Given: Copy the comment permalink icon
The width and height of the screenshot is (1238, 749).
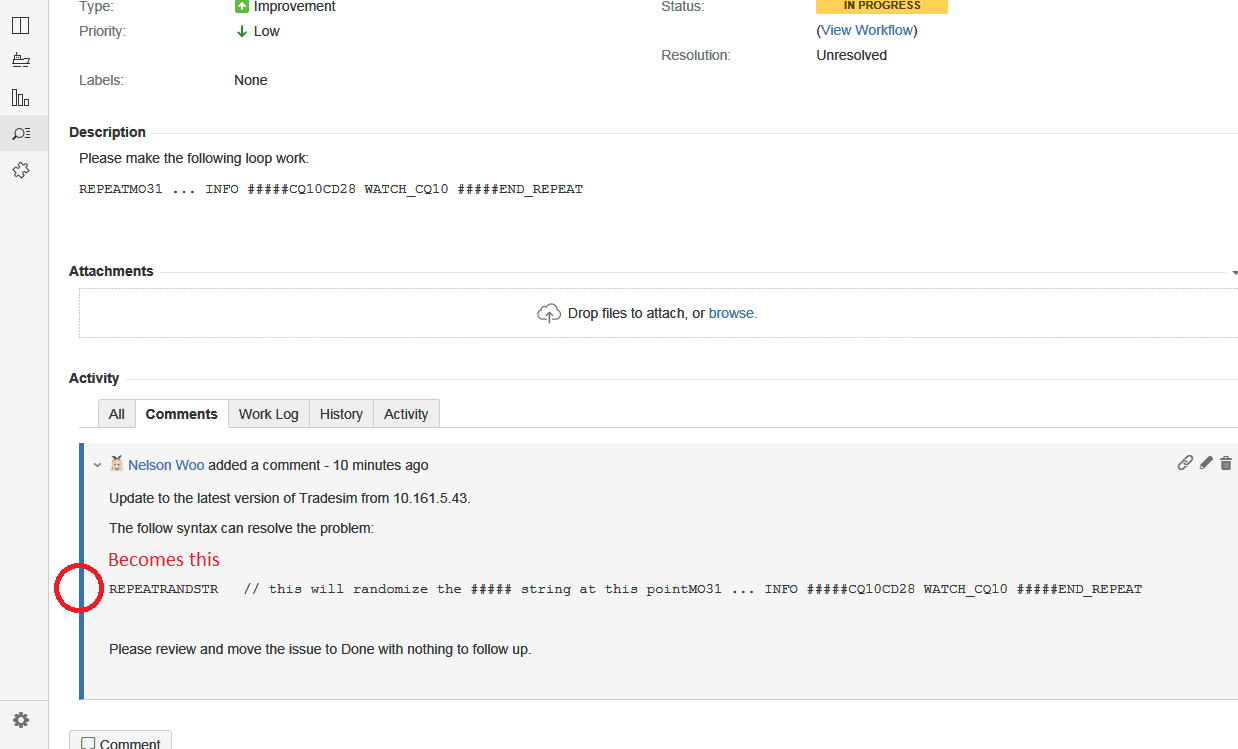Looking at the screenshot, I should pos(1185,463).
